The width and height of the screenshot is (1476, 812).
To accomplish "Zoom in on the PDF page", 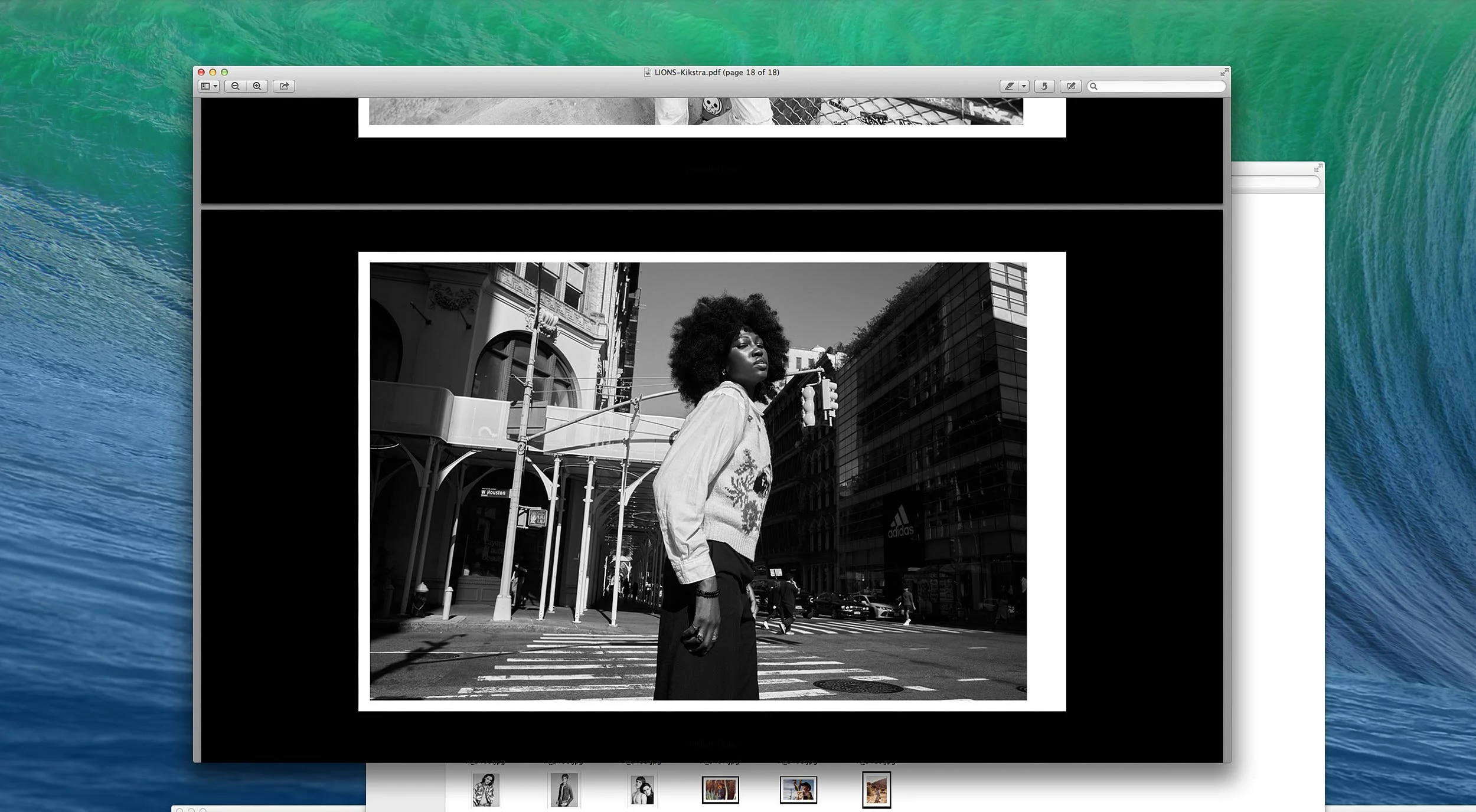I will coord(257,86).
